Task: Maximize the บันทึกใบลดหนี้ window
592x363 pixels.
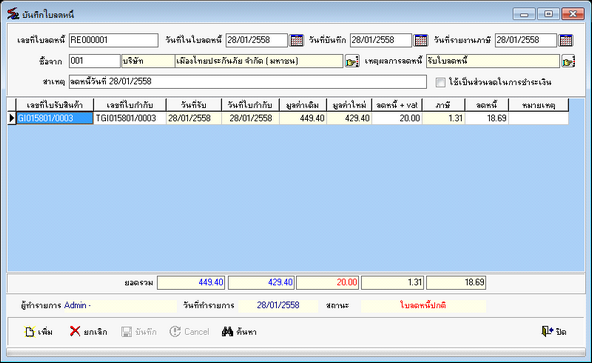Action: tap(549, 14)
